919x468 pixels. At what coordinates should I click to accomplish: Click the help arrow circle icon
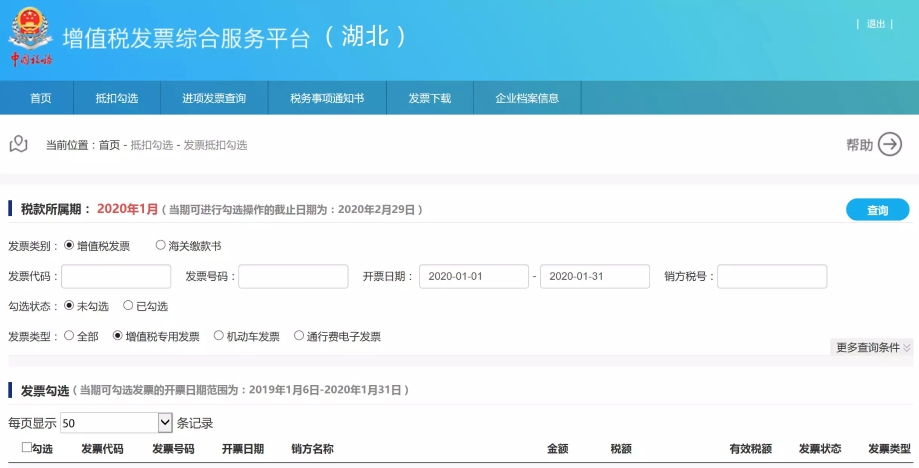(x=889, y=145)
